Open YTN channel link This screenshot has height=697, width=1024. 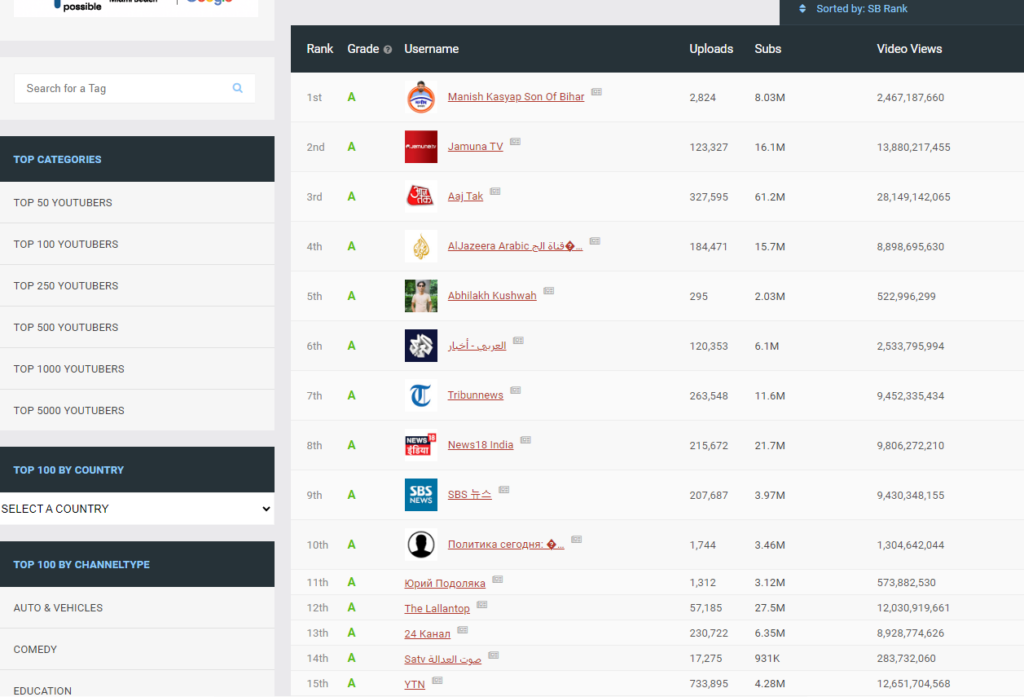click(415, 685)
